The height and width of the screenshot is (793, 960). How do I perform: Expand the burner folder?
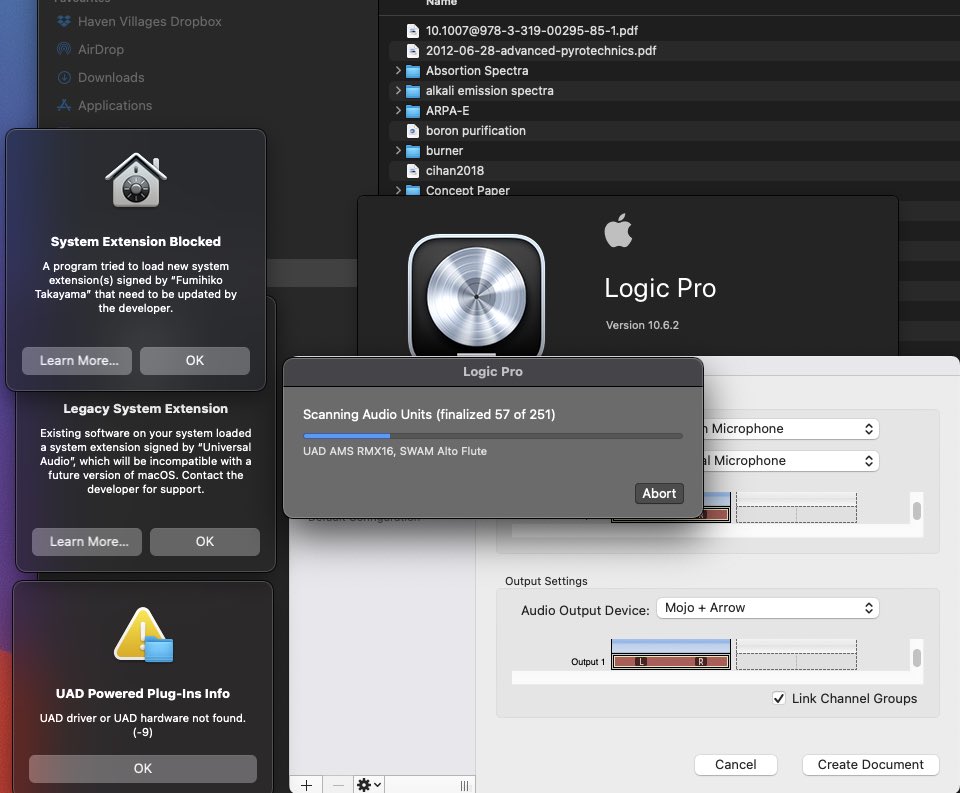click(x=398, y=151)
